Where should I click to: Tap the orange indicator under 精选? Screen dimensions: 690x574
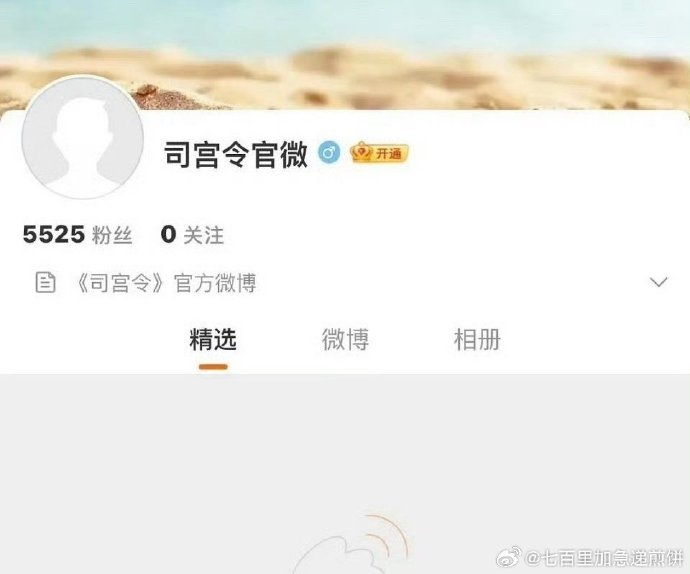[213, 367]
